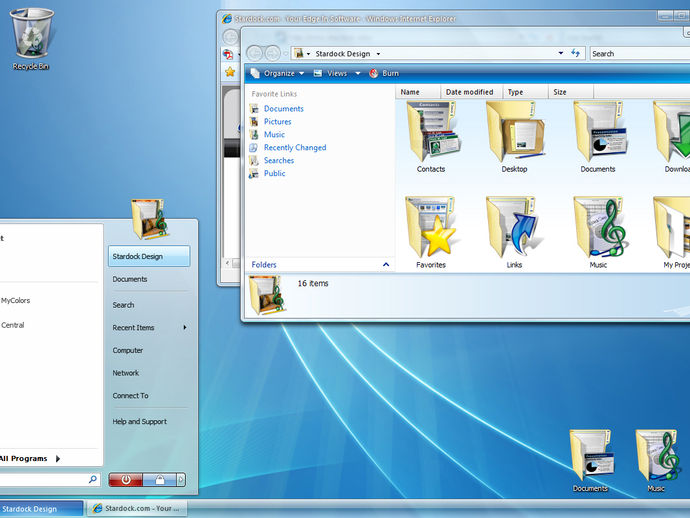
Task: Click the user picture atop Start menu
Action: point(150,219)
